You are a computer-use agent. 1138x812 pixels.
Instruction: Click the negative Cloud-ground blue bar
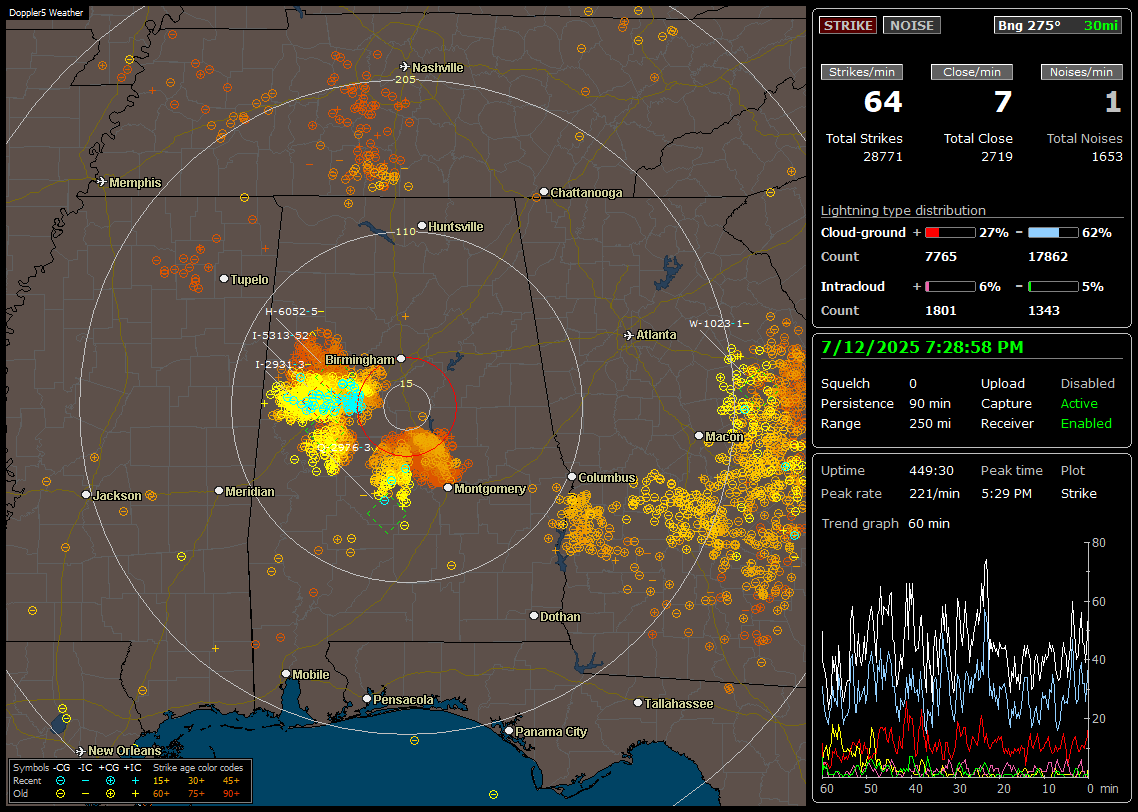(1053, 232)
